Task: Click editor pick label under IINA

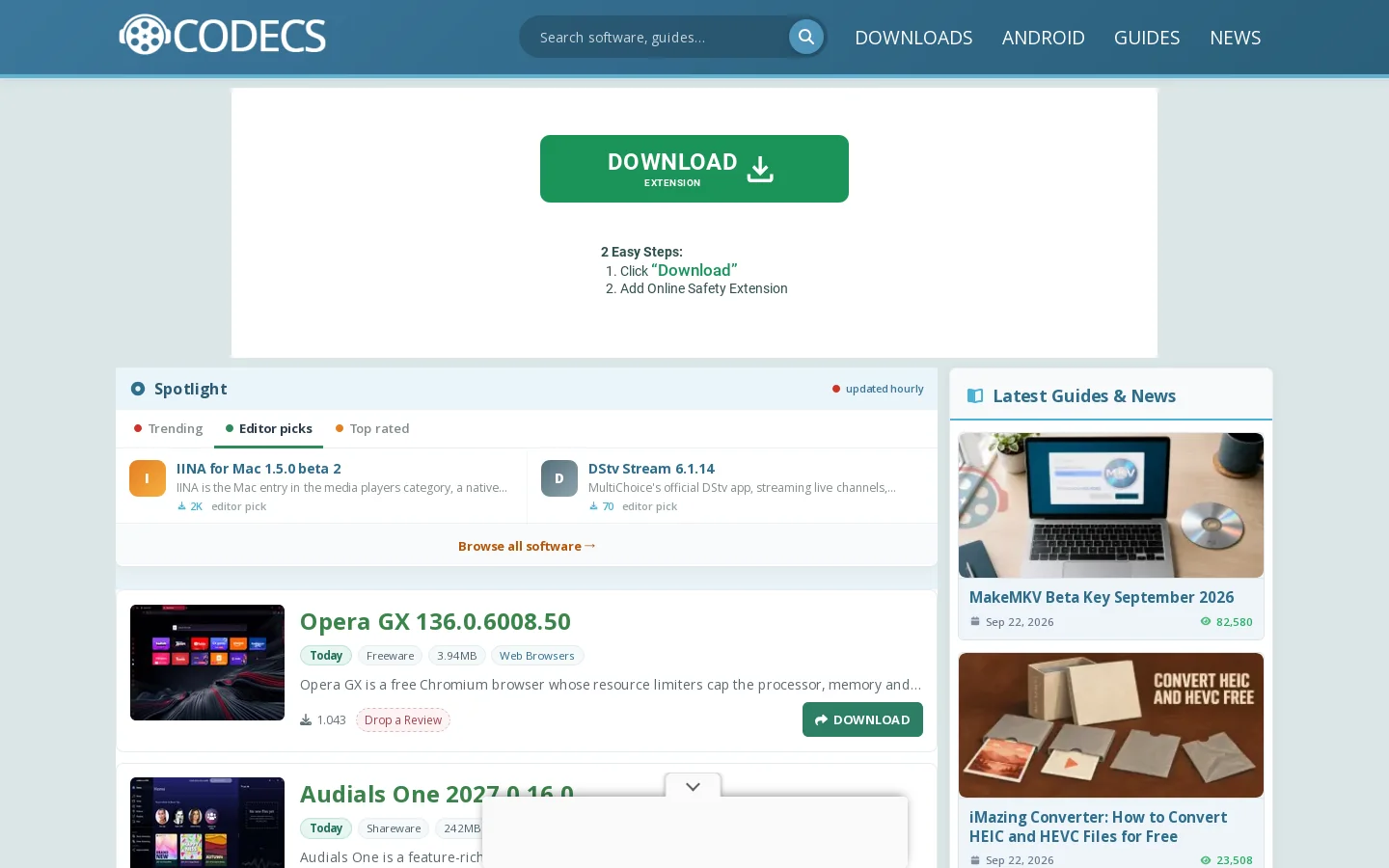Action: coord(238,506)
